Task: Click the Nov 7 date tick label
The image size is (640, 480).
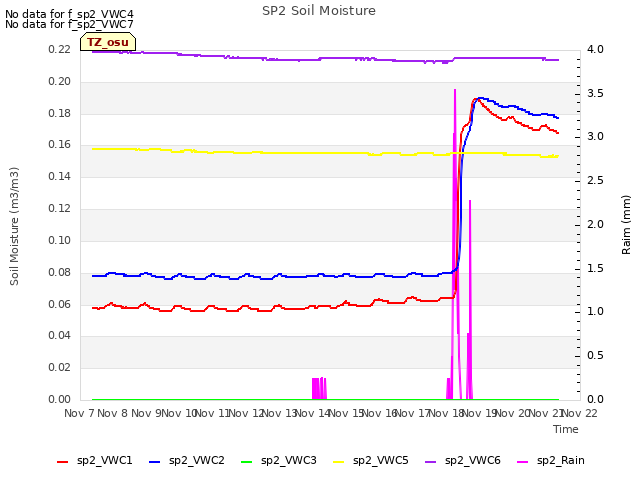Action: [80, 413]
